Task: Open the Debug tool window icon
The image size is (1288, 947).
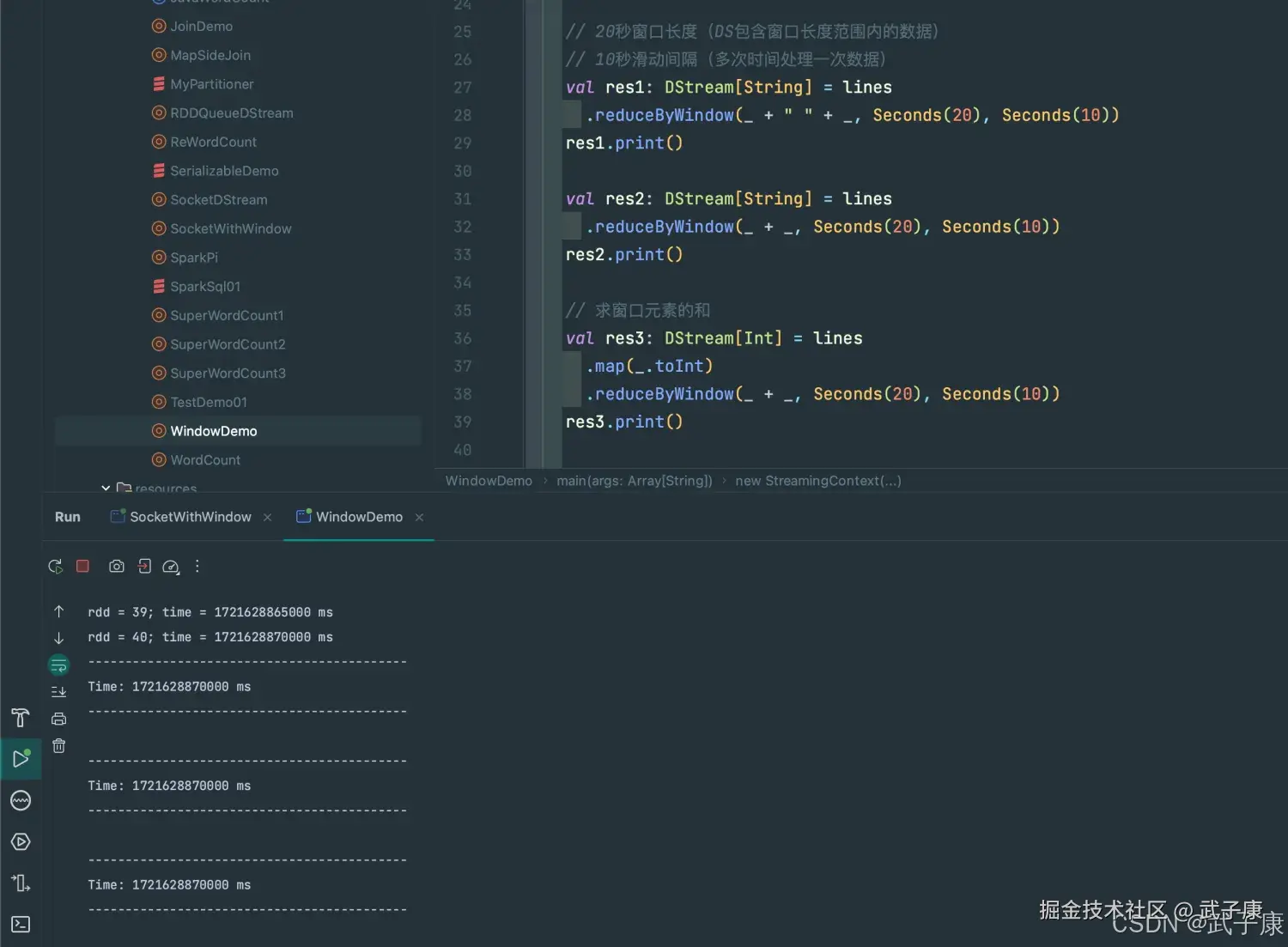Action: [21, 883]
